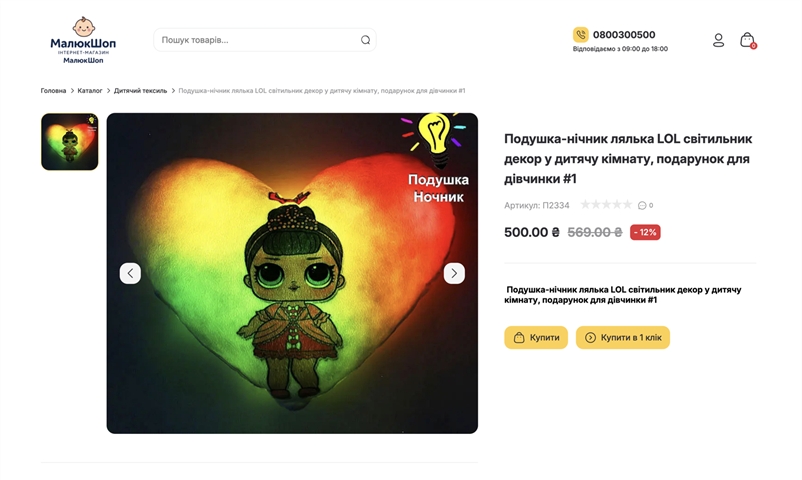The width and height of the screenshot is (802, 480).
Task: Show previous product image
Action: point(130,273)
